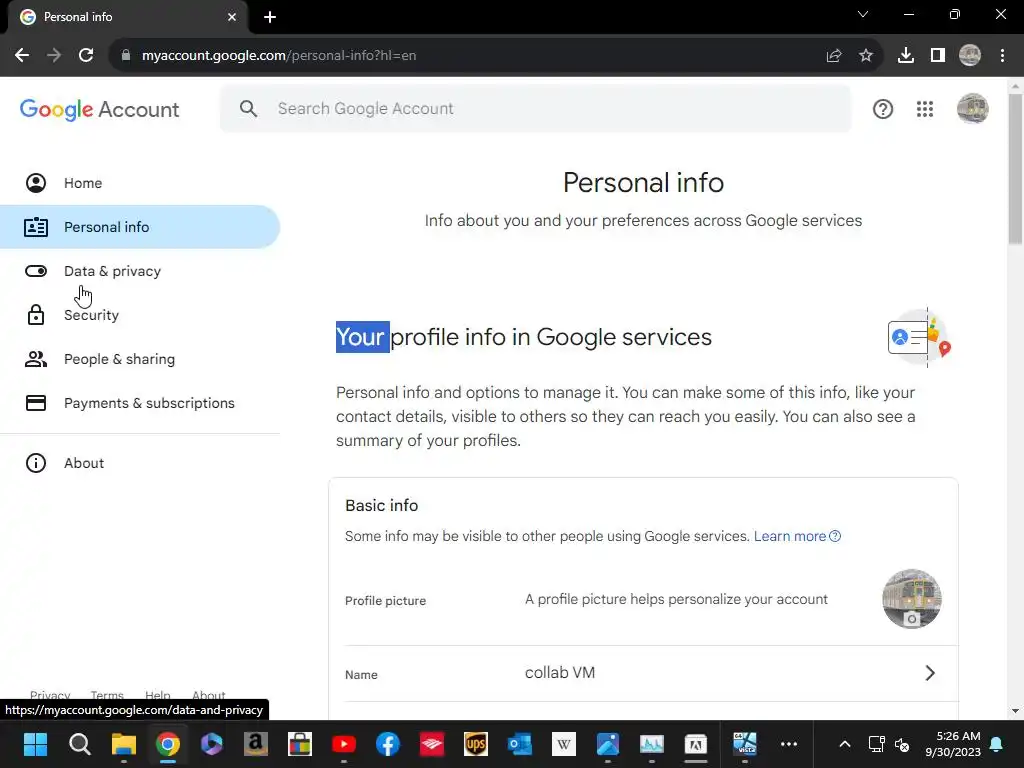Launch Facebook from the taskbar
1024x768 pixels.
pyautogui.click(x=388, y=744)
